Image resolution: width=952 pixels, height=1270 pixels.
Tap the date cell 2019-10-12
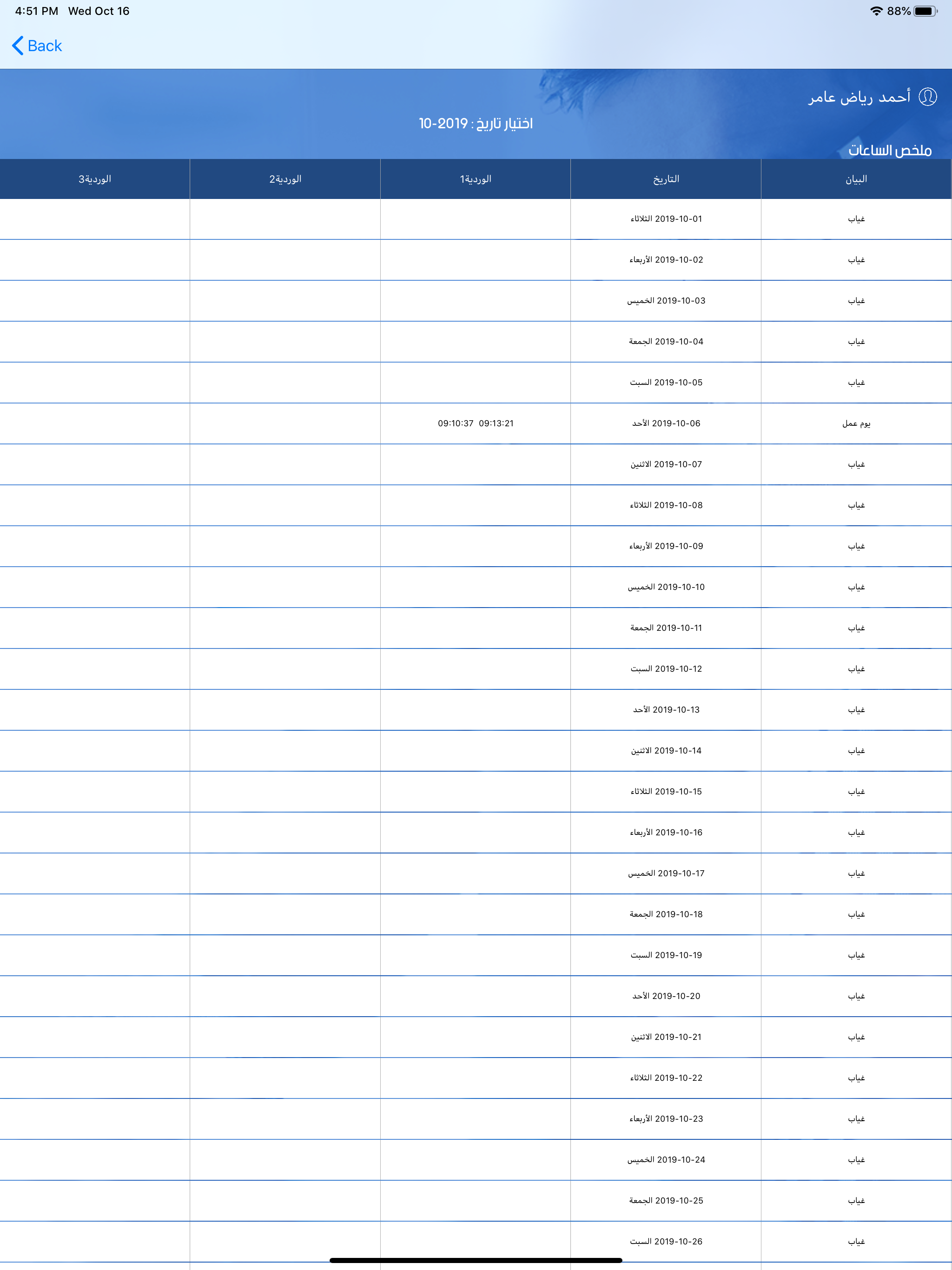coord(666,669)
